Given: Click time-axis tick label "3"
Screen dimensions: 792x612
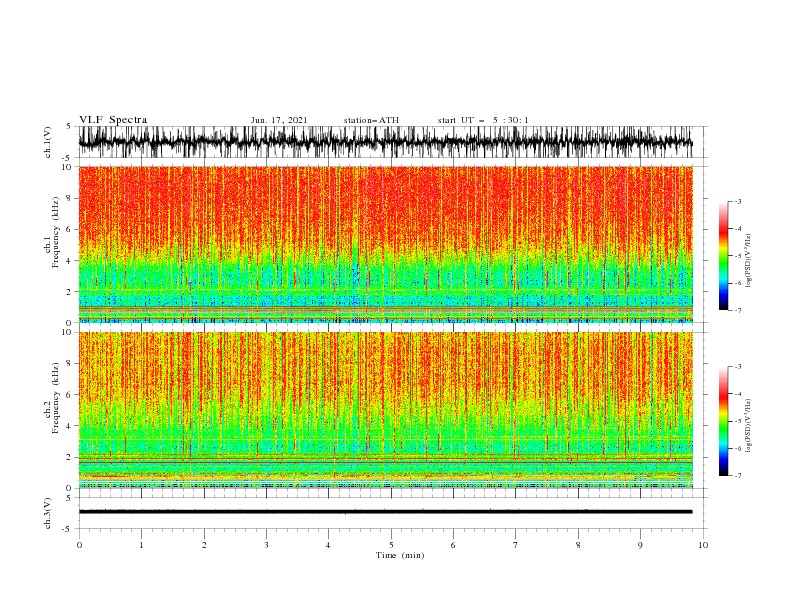Looking at the screenshot, I should point(266,545).
